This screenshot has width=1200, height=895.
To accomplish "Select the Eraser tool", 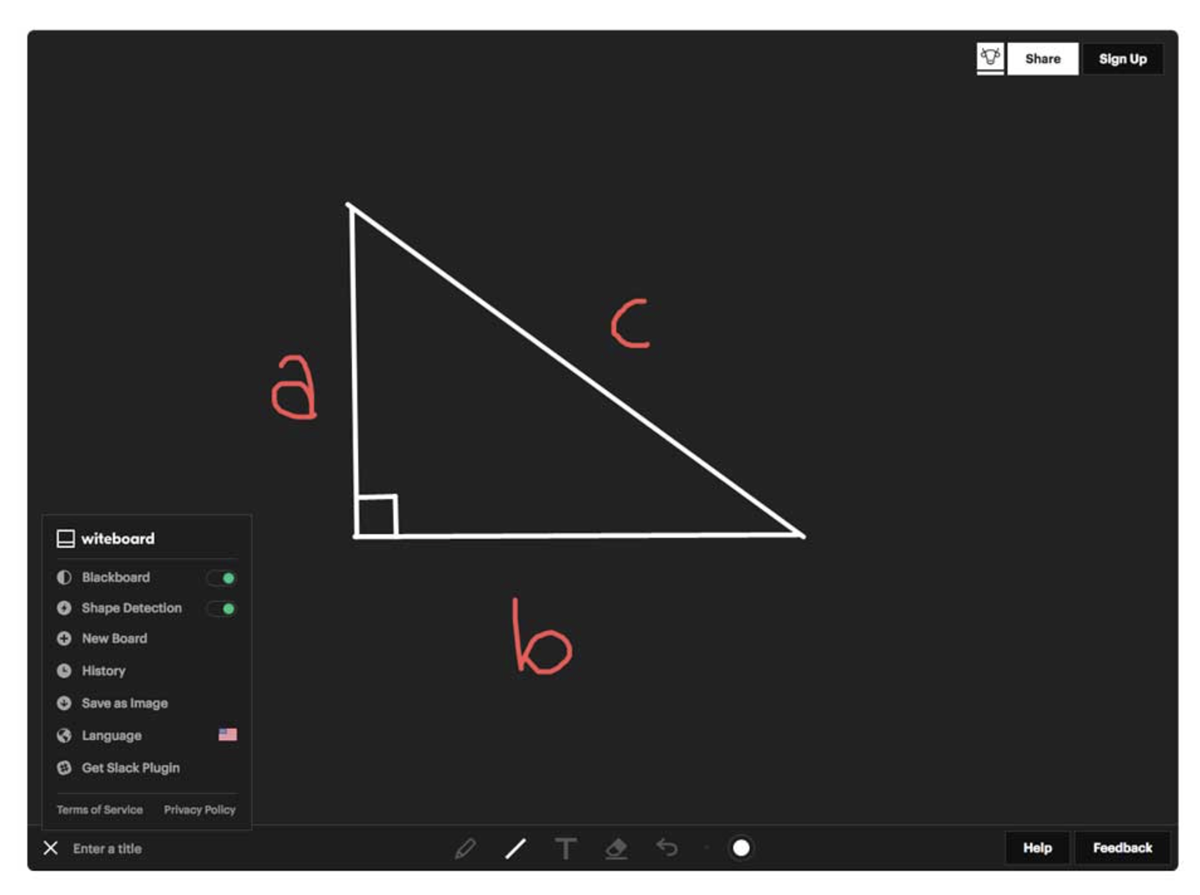I will click(x=616, y=848).
